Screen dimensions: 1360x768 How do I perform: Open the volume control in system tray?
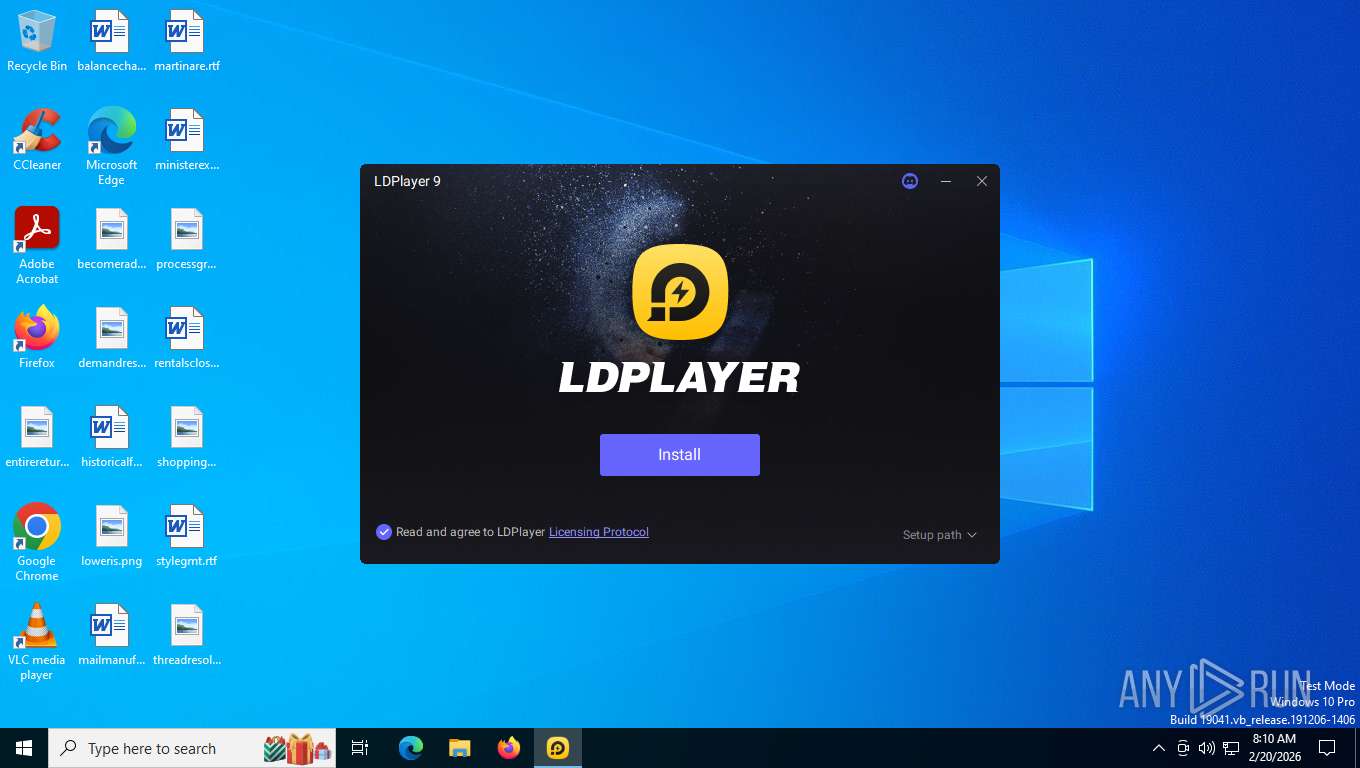click(1207, 748)
